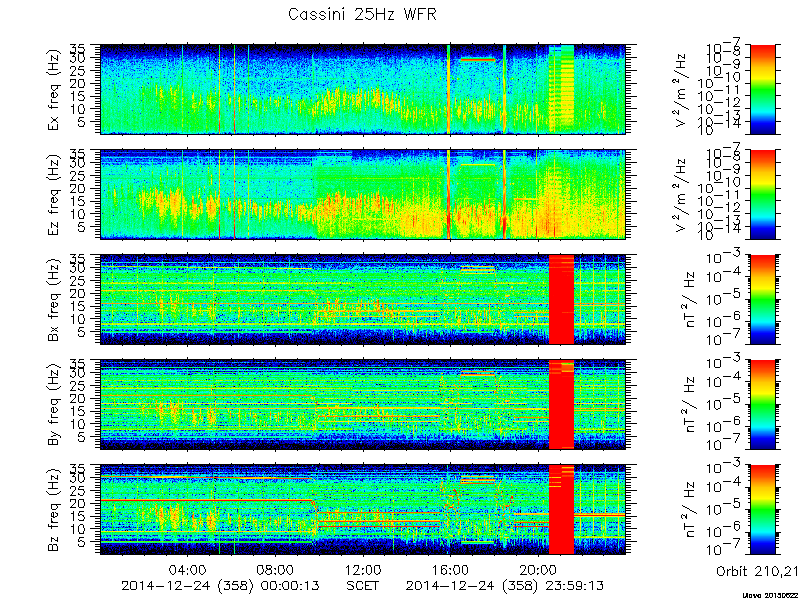Select the 'Ez freq (Hz)' axis label

point(54,195)
